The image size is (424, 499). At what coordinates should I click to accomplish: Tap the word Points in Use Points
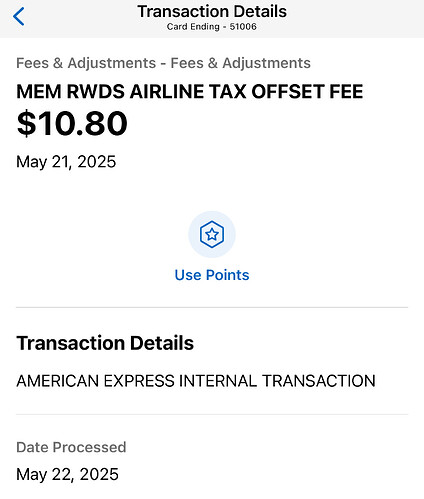[228, 275]
